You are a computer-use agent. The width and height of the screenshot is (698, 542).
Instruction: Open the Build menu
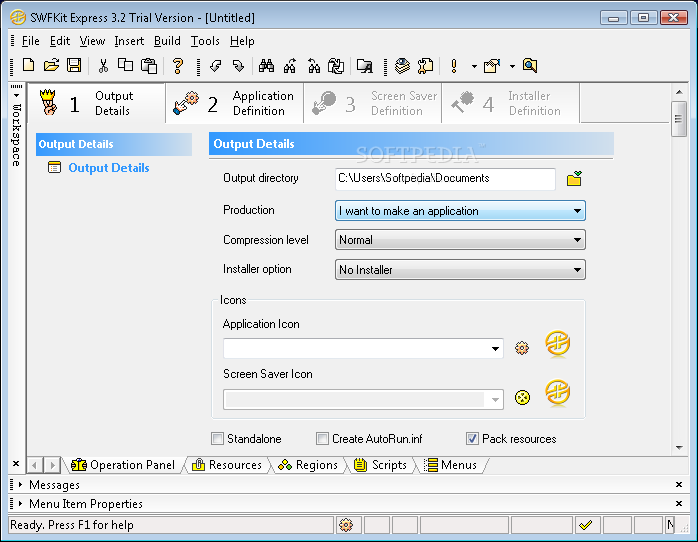coord(167,41)
